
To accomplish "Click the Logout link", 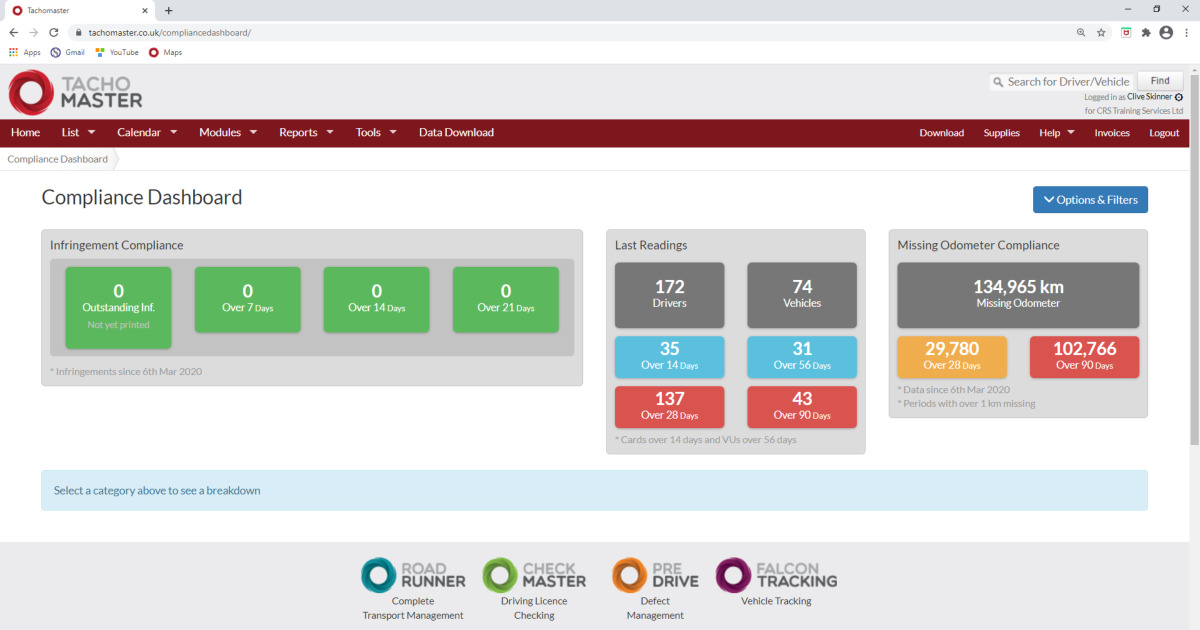I will [x=1164, y=133].
